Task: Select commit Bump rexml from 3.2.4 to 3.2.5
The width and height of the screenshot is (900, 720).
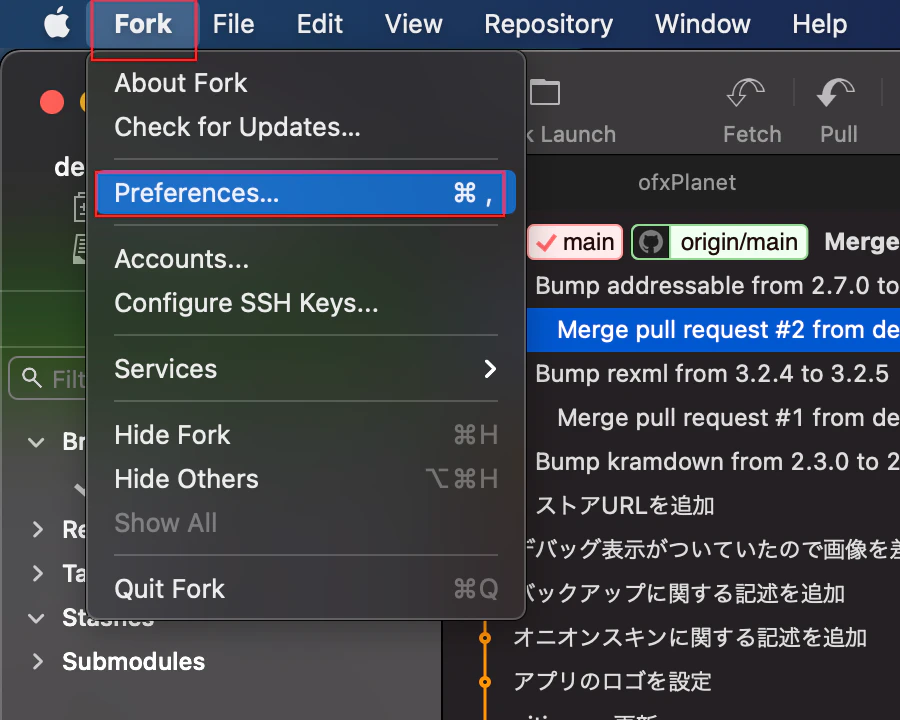Action: coord(713,374)
